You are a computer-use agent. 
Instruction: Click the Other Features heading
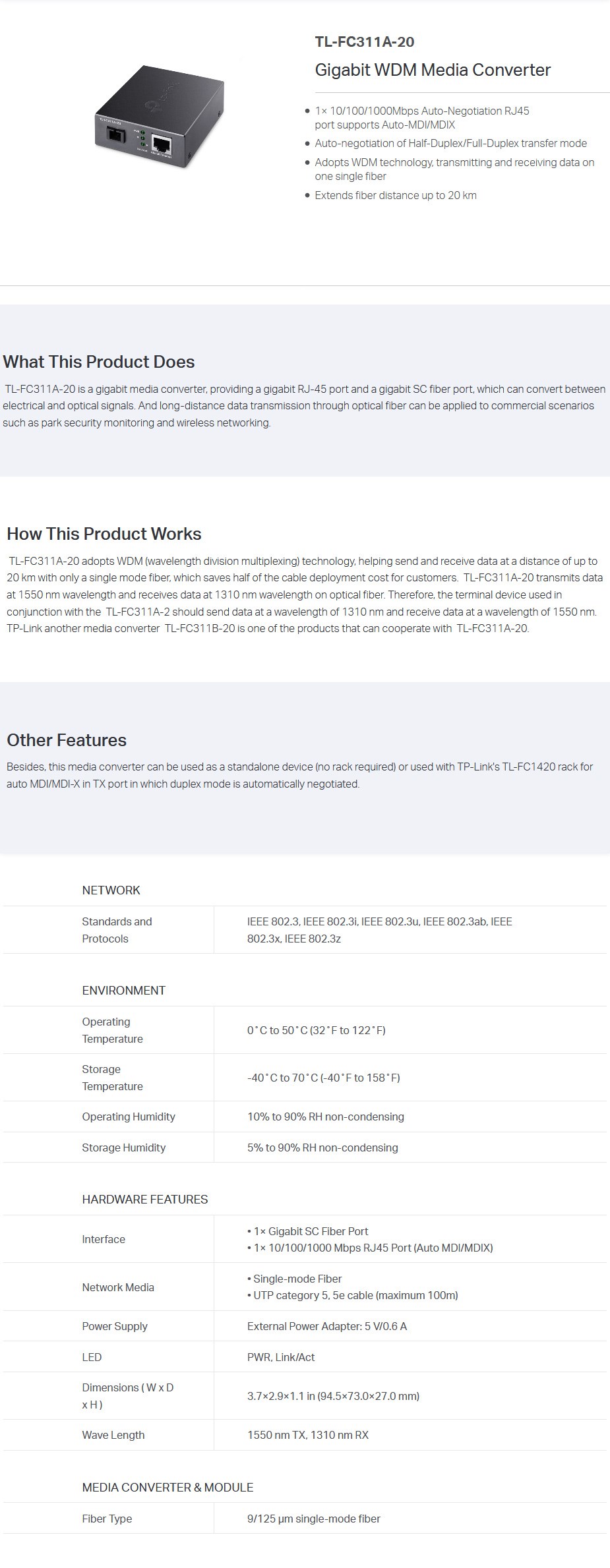(67, 740)
